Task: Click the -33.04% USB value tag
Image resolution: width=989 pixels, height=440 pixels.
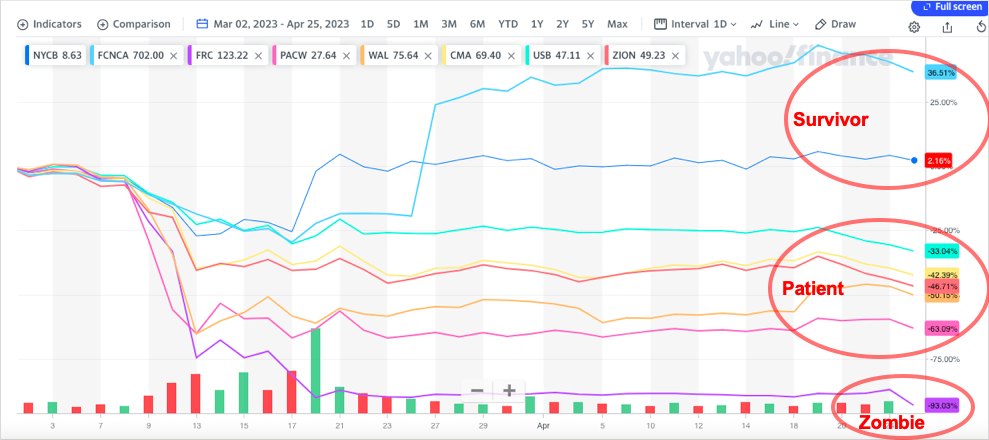Action: coord(942,252)
